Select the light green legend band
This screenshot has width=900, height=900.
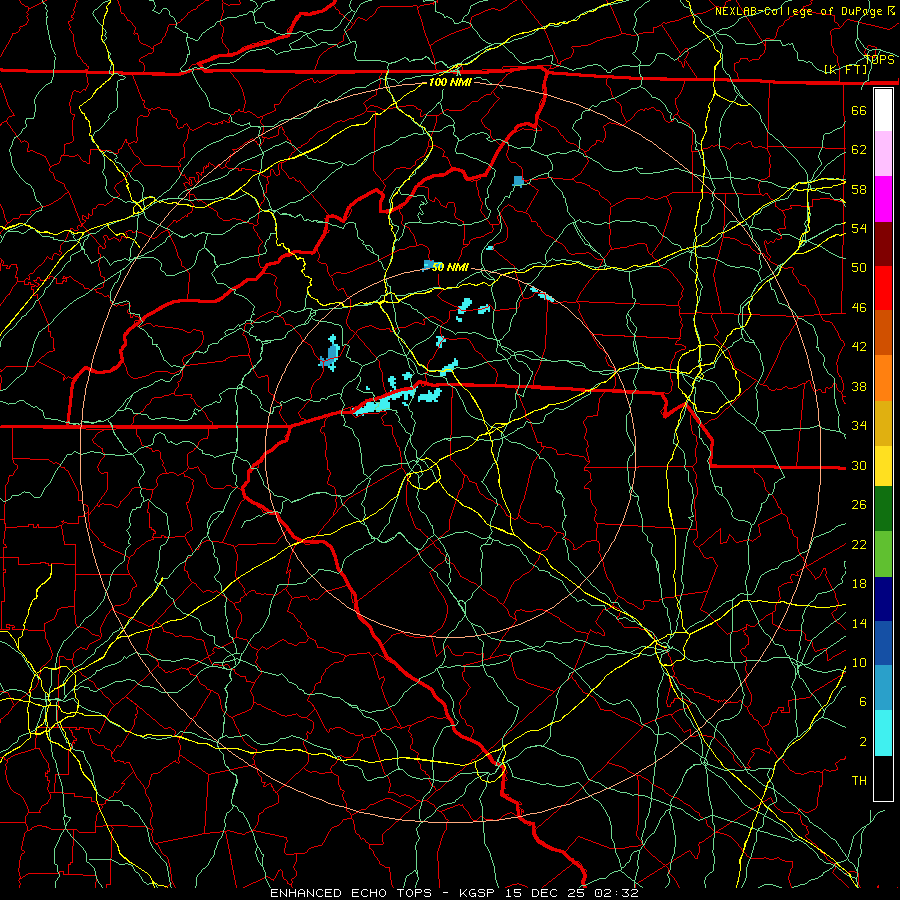pos(883,553)
